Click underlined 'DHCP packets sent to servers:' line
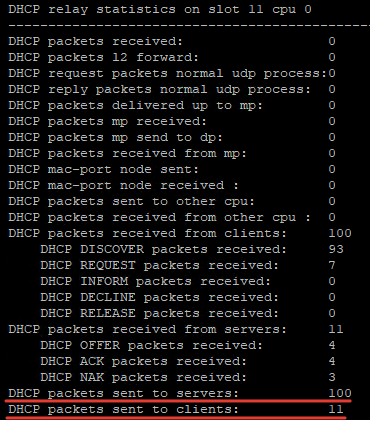The height and width of the screenshot is (422, 370). tap(180, 393)
